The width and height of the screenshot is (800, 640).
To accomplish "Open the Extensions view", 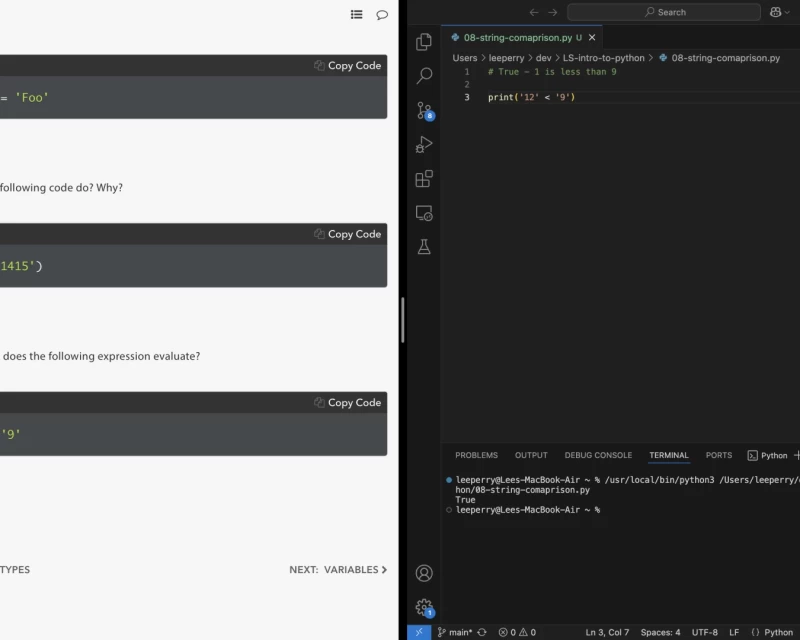I will pos(424,179).
